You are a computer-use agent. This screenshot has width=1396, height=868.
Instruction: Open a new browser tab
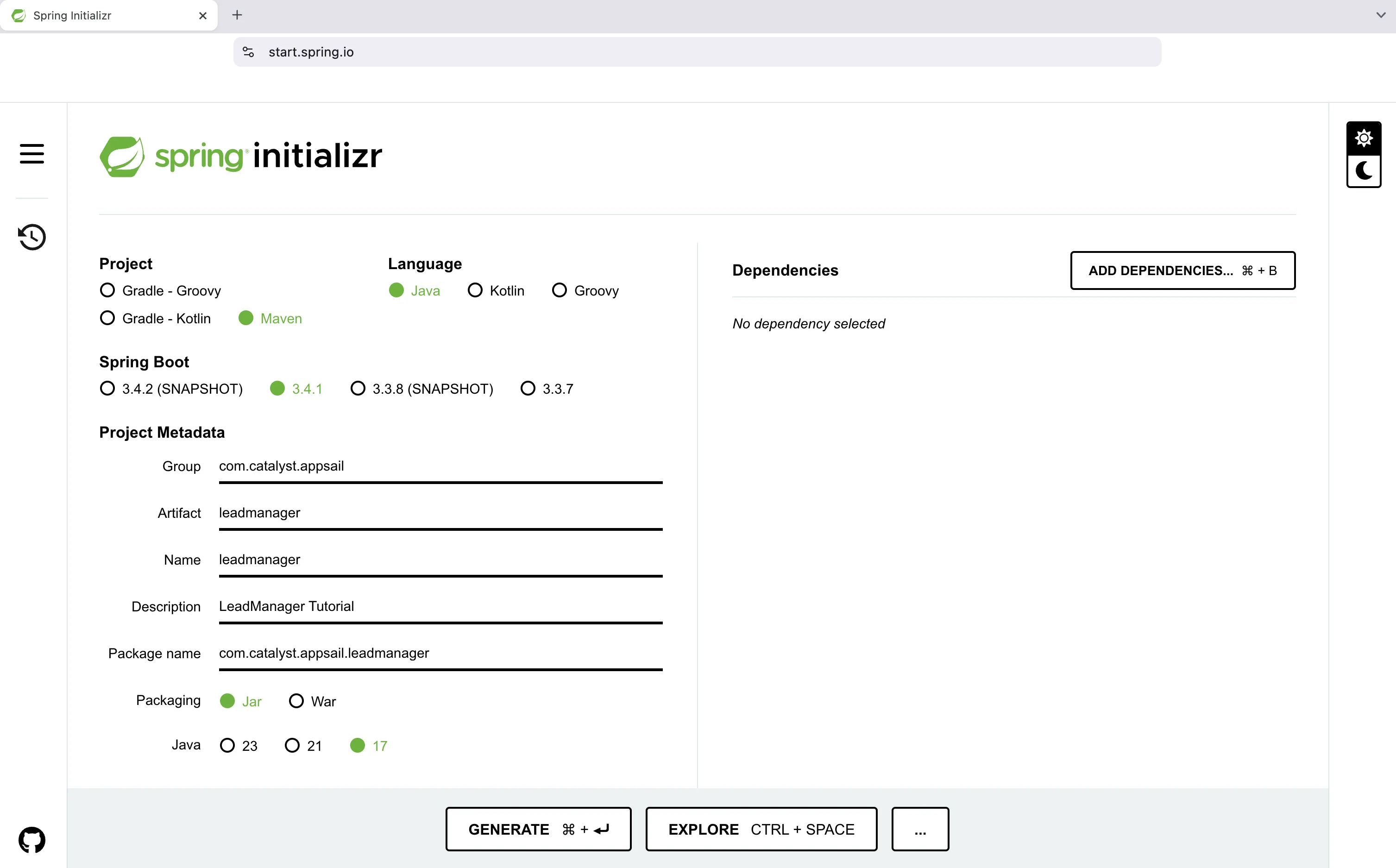pyautogui.click(x=237, y=15)
